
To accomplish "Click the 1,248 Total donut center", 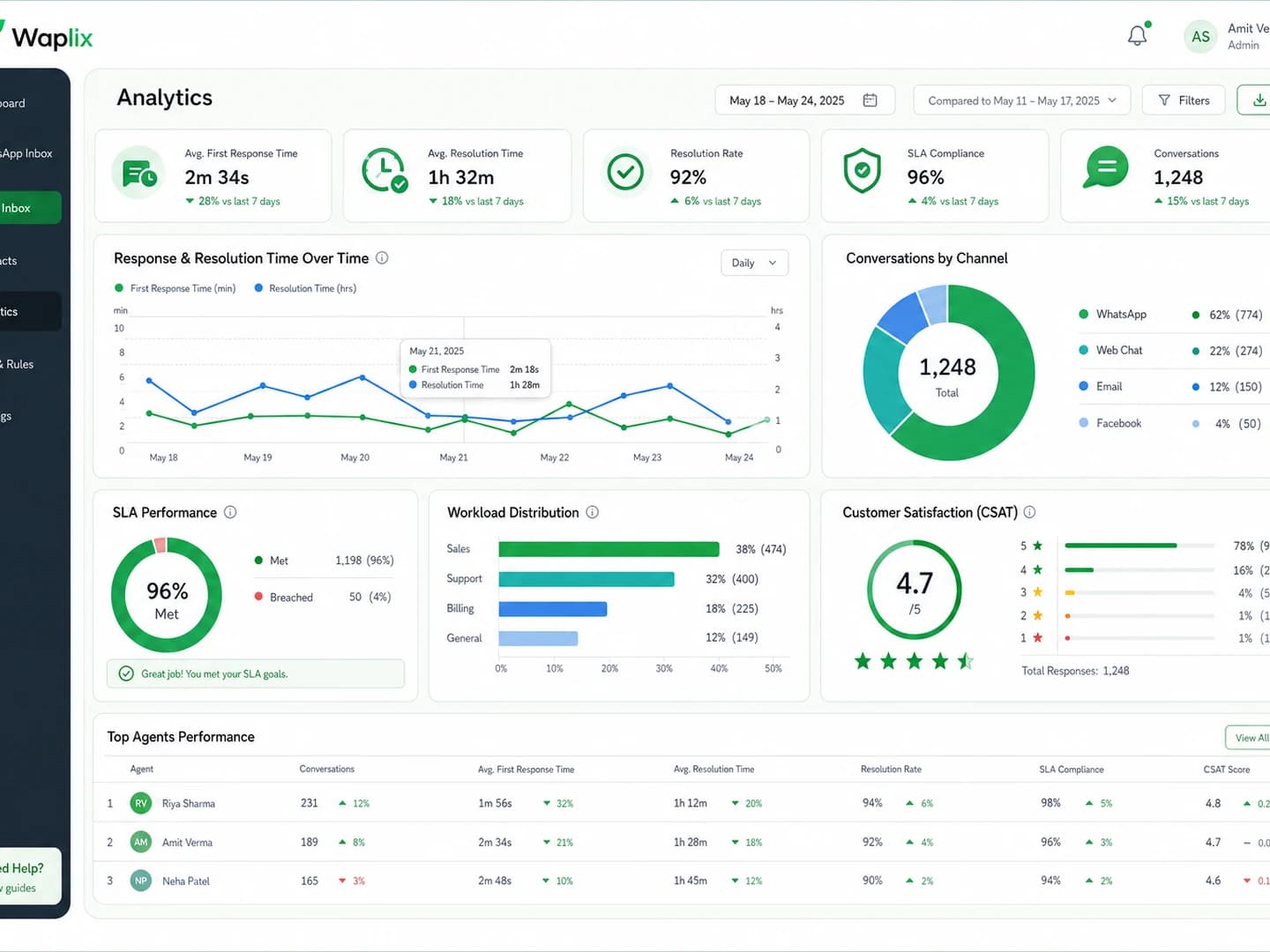I will click(x=947, y=376).
